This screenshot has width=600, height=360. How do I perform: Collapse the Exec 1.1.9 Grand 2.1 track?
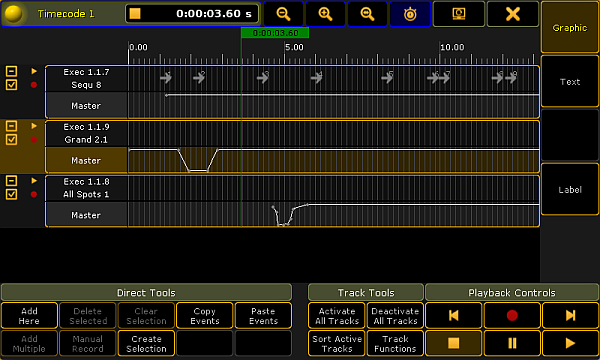pyautogui.click(x=11, y=126)
